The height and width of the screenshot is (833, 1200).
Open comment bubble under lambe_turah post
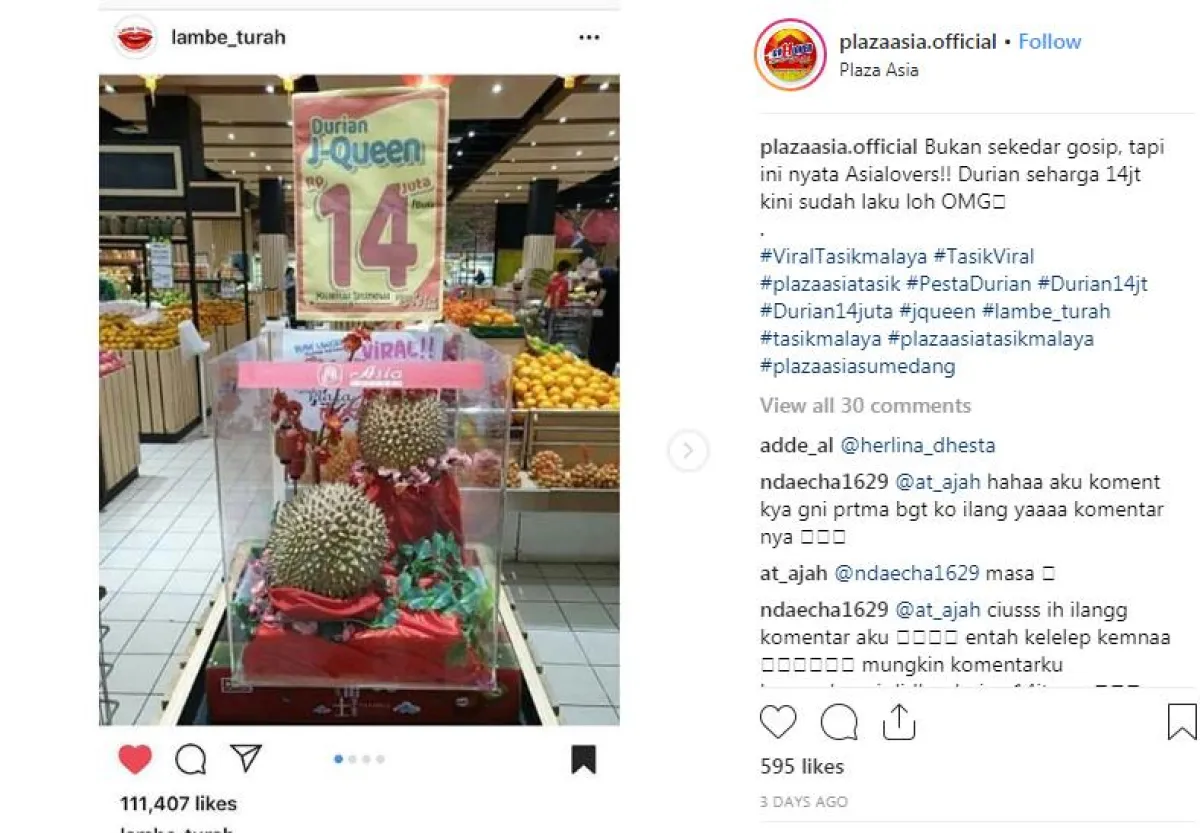pyautogui.click(x=190, y=760)
